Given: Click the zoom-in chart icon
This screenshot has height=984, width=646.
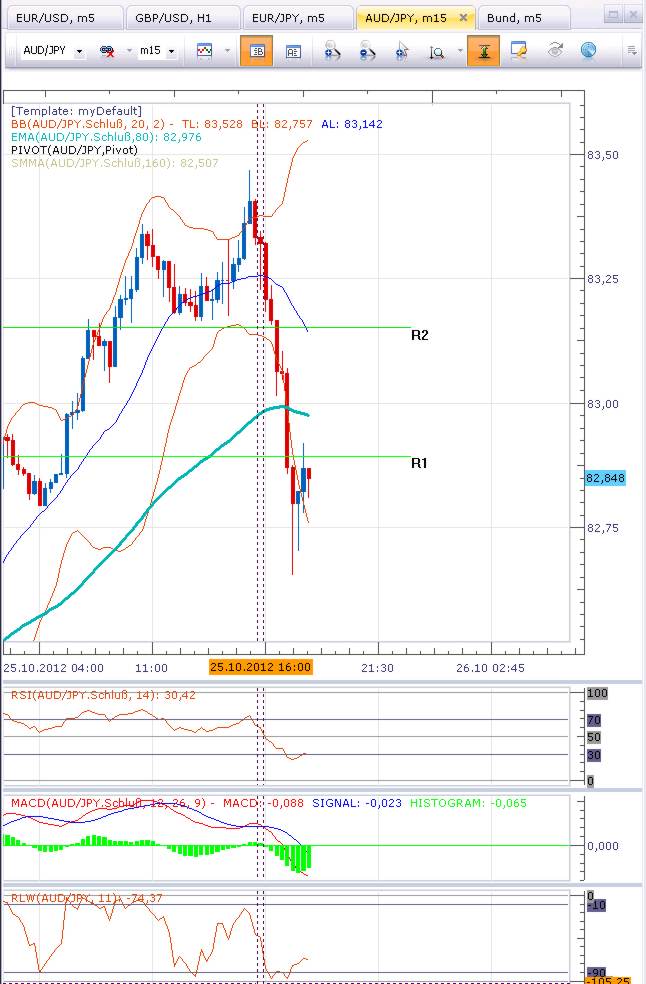Looking at the screenshot, I should (x=331, y=51).
